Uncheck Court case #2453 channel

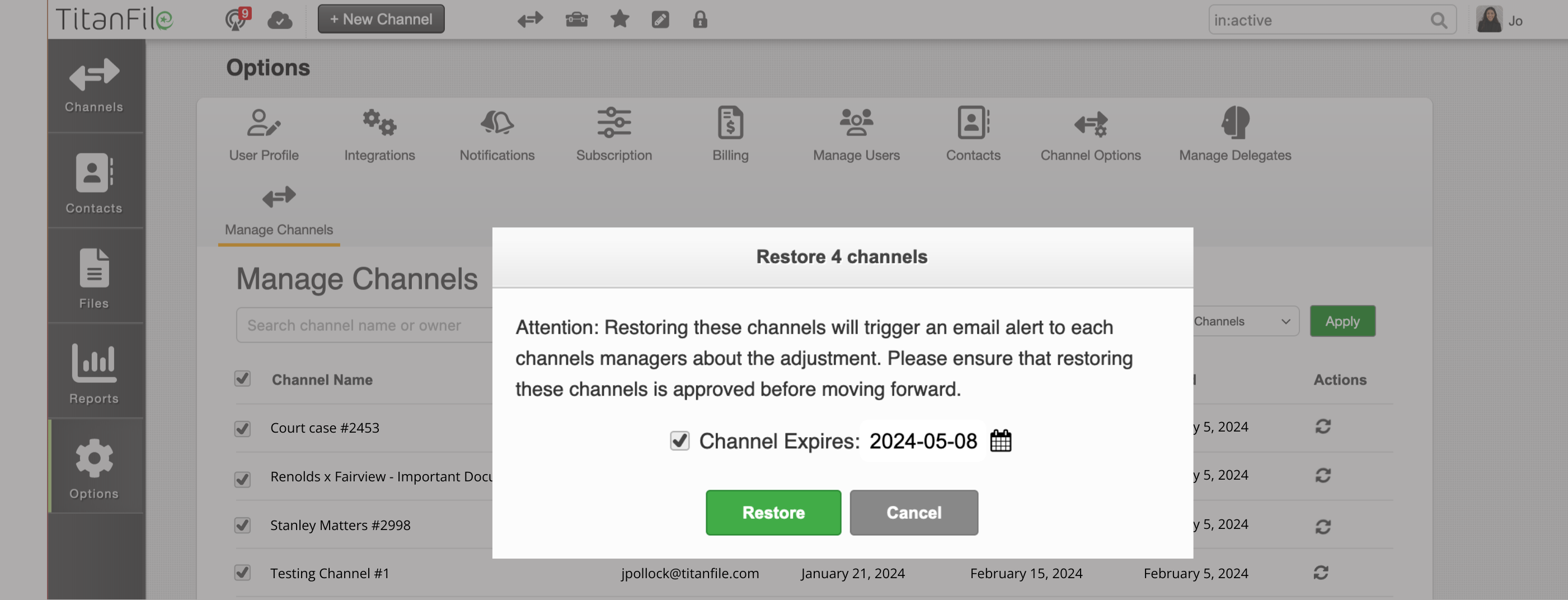click(x=242, y=428)
